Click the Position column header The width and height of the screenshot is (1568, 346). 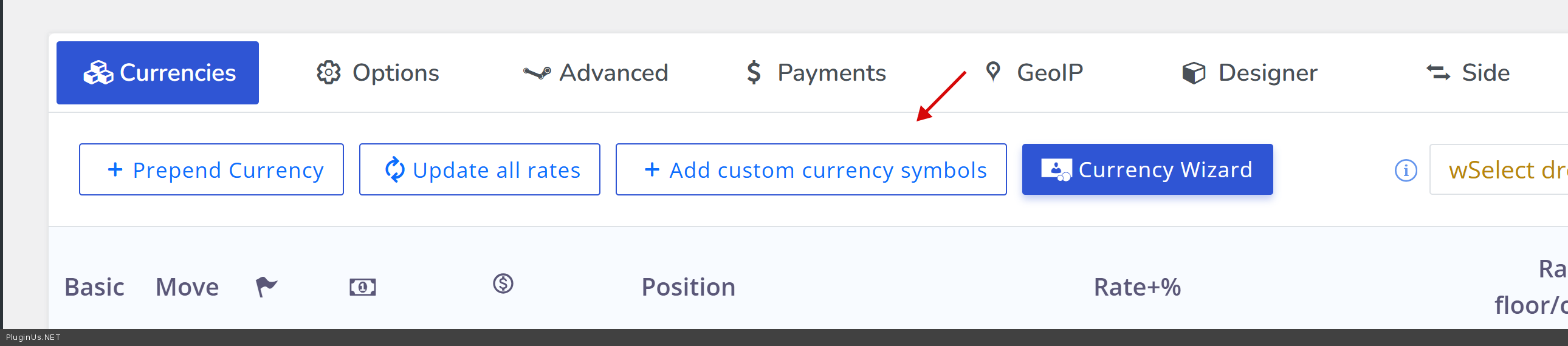(x=689, y=287)
